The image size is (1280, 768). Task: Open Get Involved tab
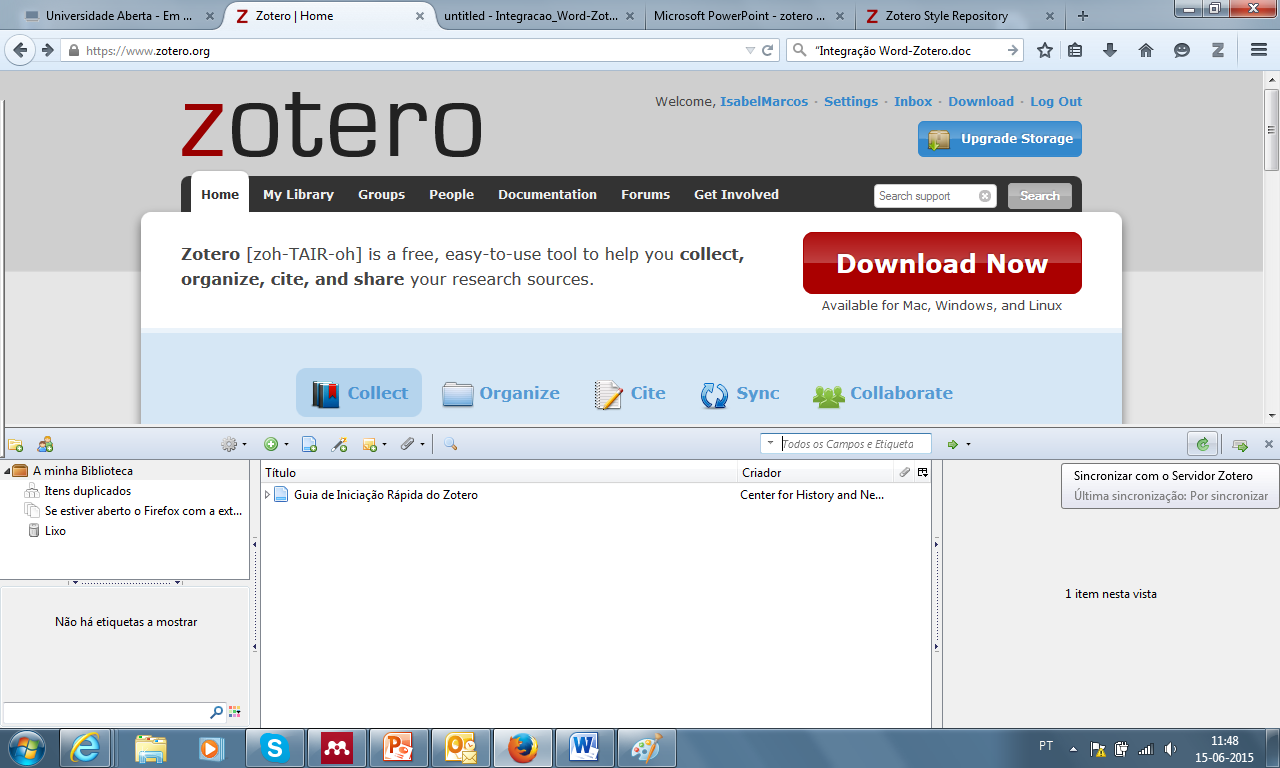[736, 195]
